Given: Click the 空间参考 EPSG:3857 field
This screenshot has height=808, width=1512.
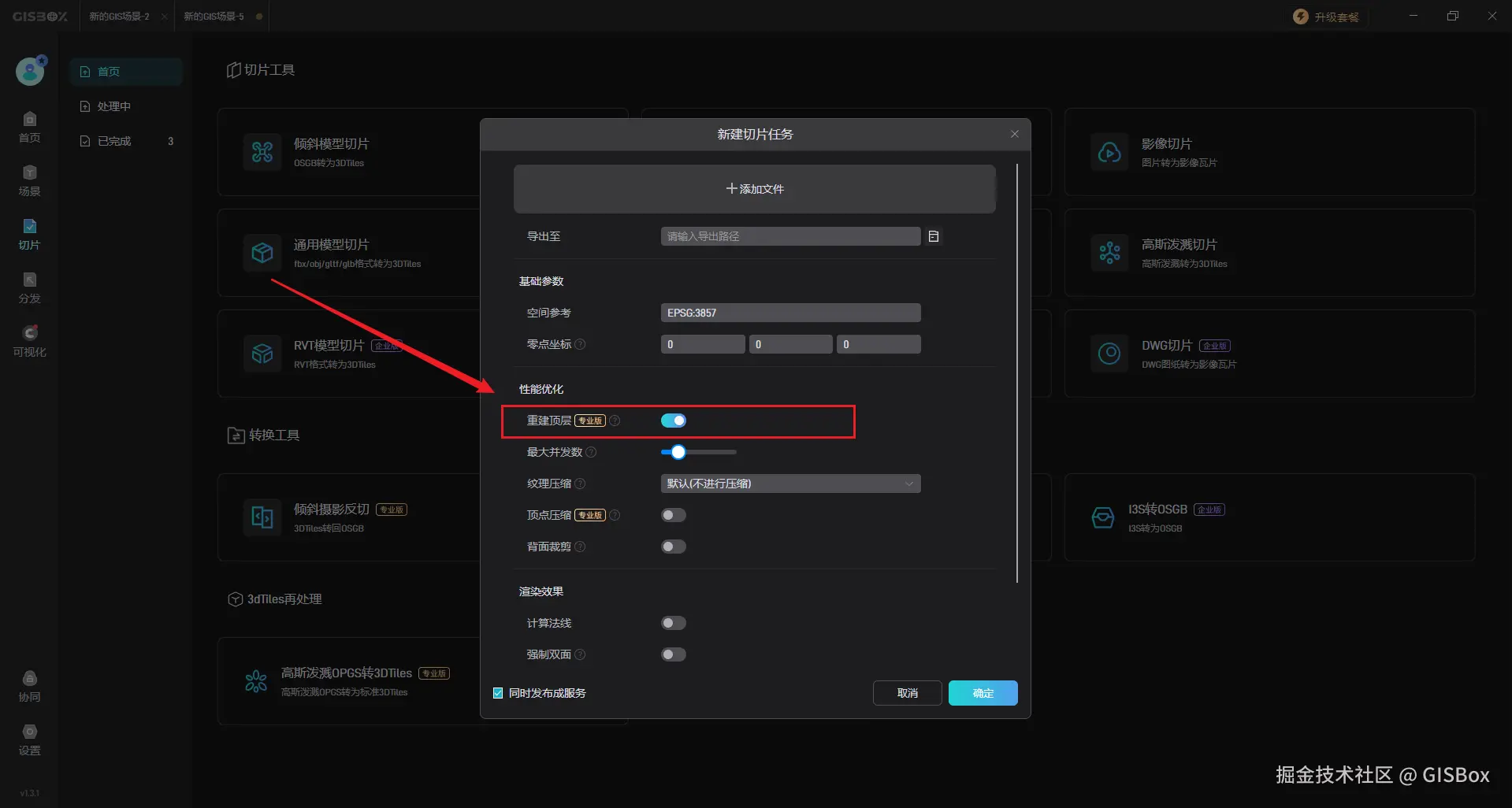Looking at the screenshot, I should [790, 313].
